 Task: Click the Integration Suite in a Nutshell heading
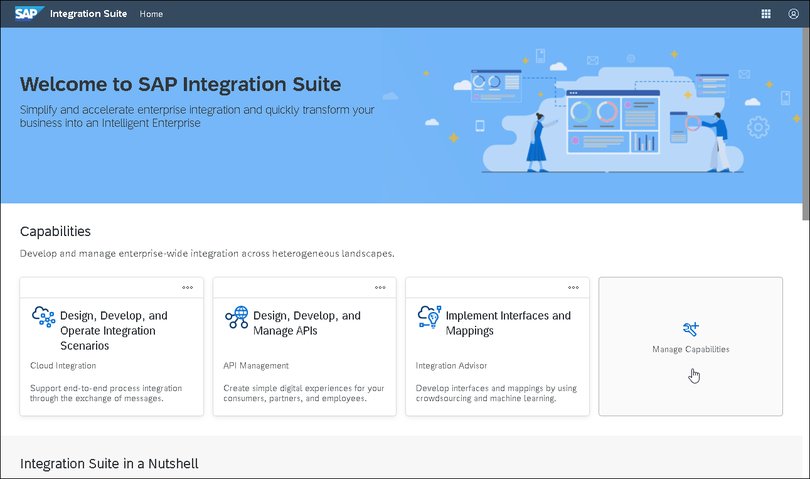tap(109, 463)
